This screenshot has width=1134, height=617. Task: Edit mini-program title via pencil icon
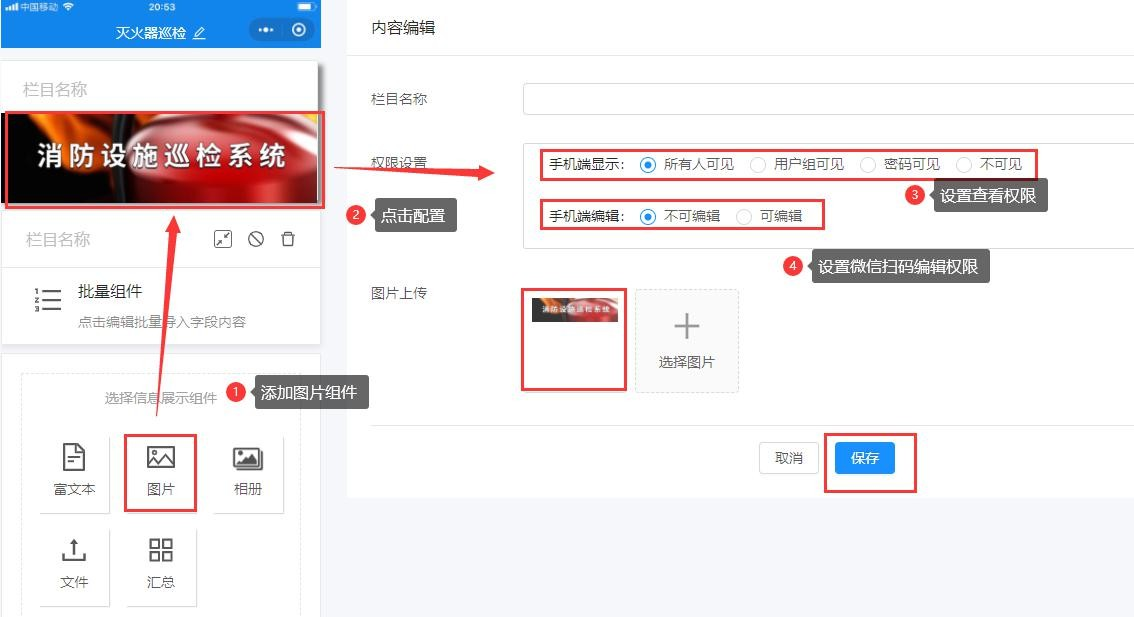click(197, 32)
